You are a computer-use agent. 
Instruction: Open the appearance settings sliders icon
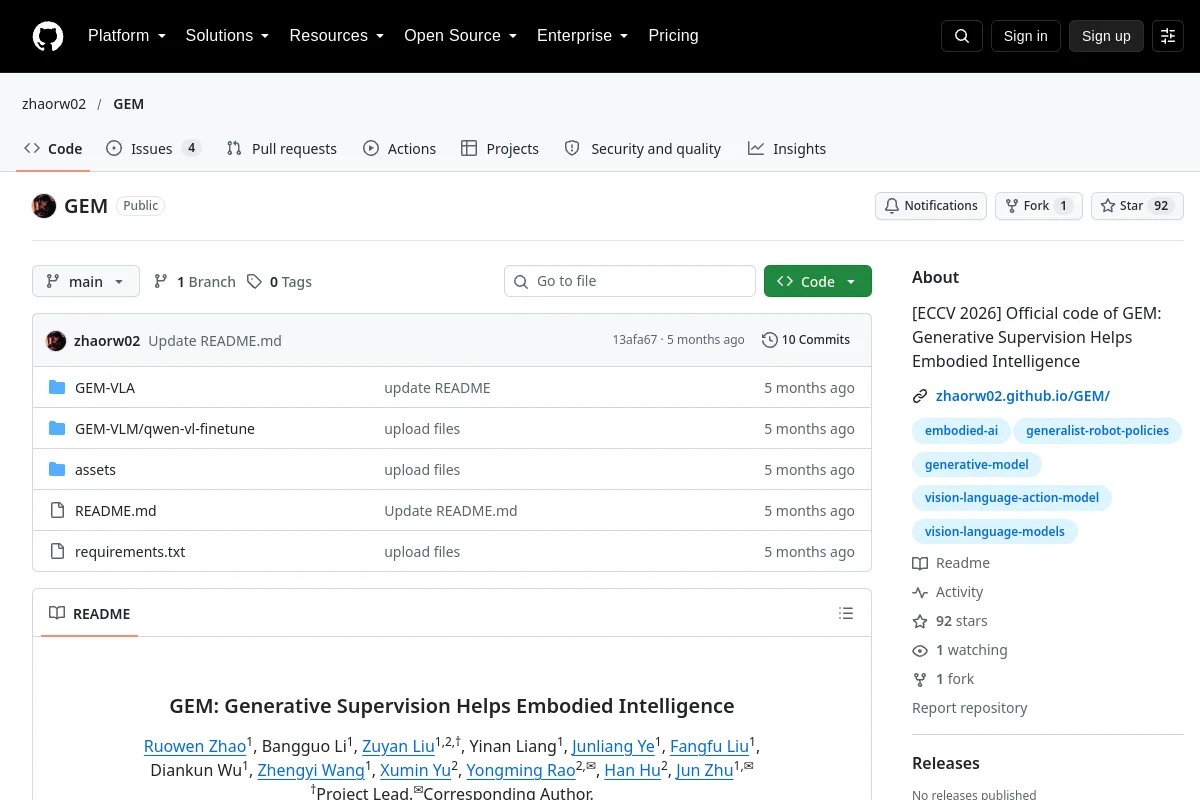coord(1168,36)
